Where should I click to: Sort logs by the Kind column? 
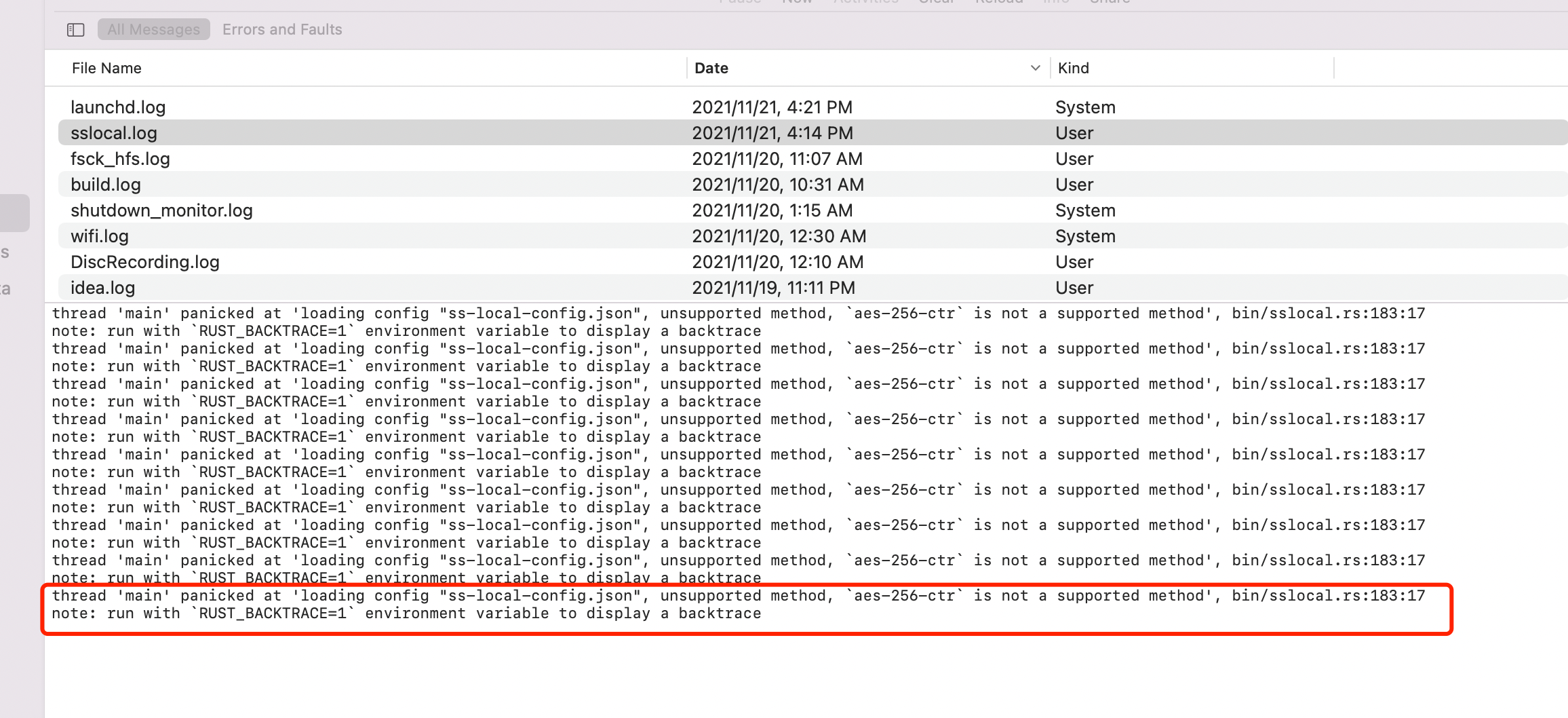point(1073,68)
